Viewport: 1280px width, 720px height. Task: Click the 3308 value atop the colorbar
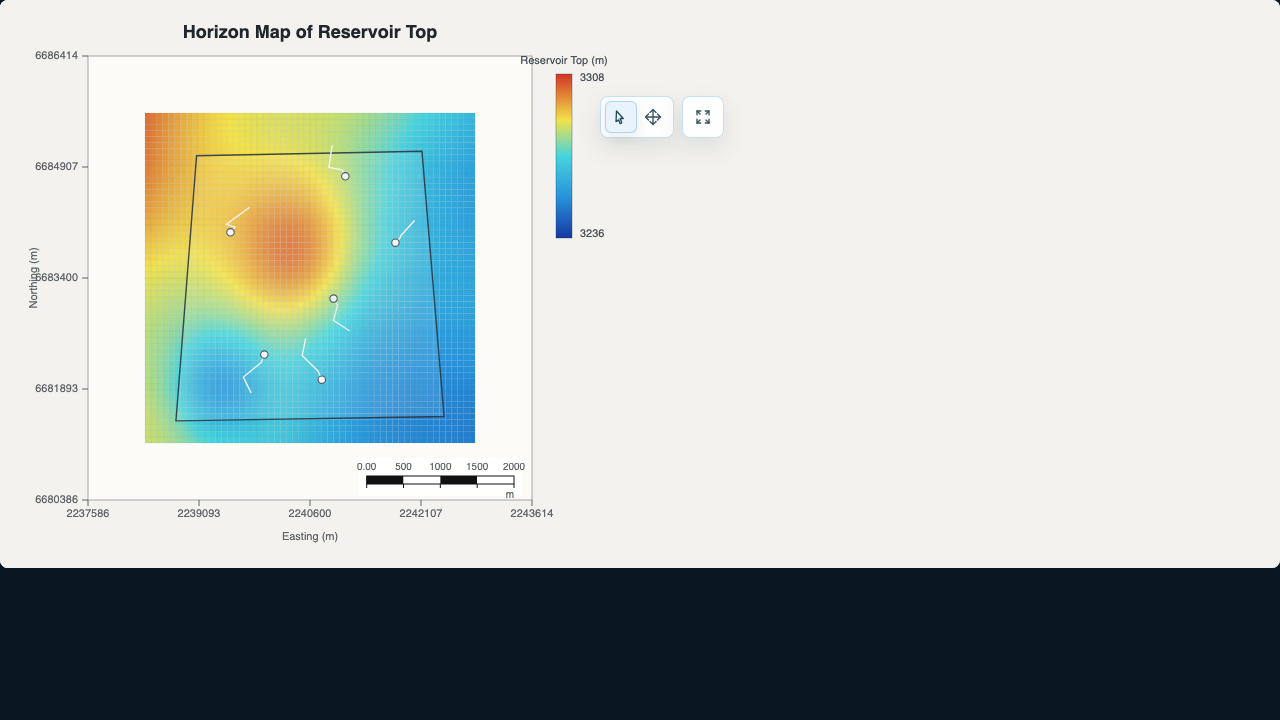pos(591,76)
